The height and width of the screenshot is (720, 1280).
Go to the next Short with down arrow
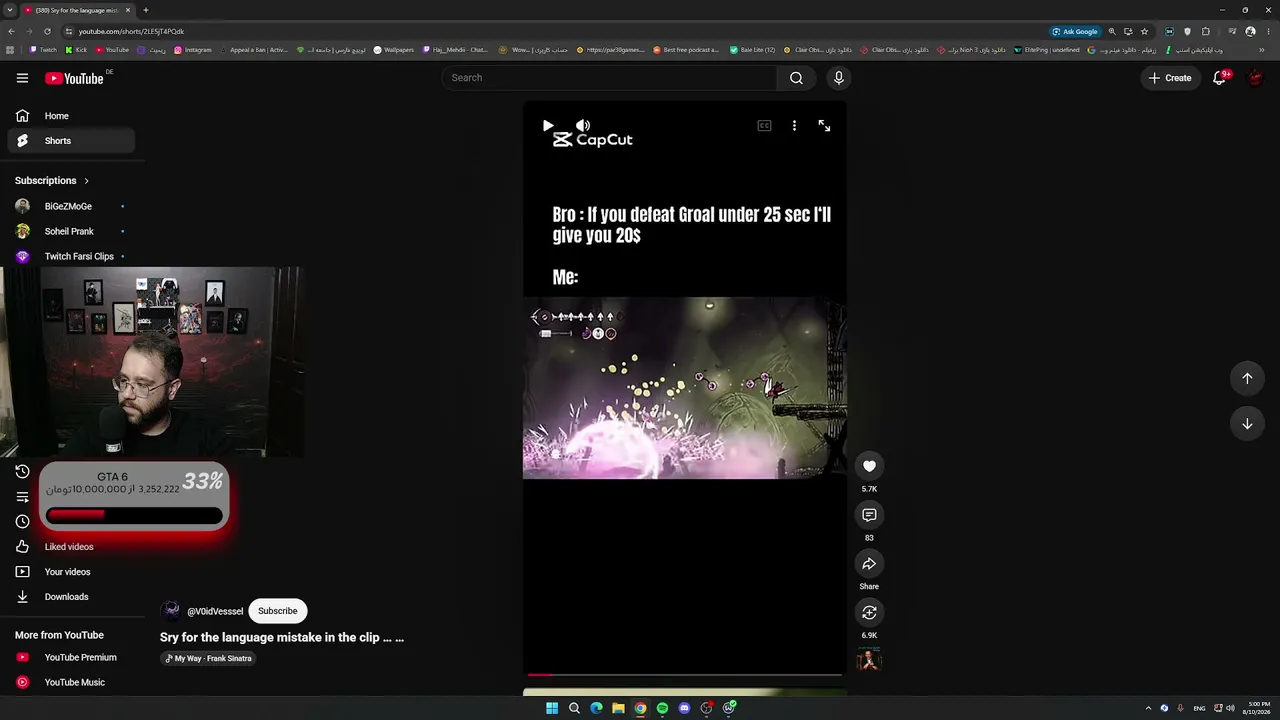point(1247,424)
